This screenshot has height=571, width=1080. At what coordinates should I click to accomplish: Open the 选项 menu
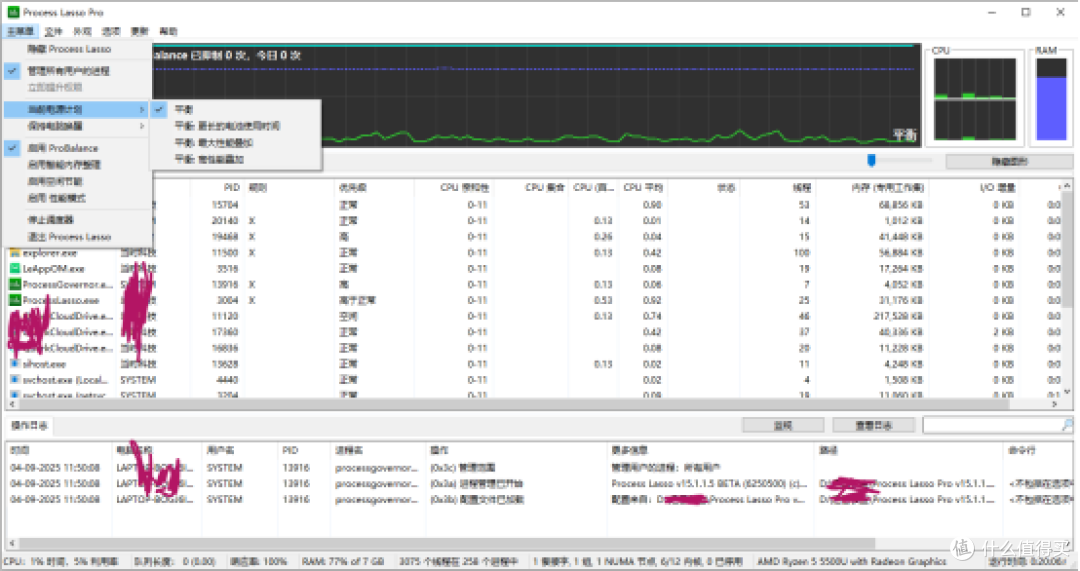(x=111, y=31)
